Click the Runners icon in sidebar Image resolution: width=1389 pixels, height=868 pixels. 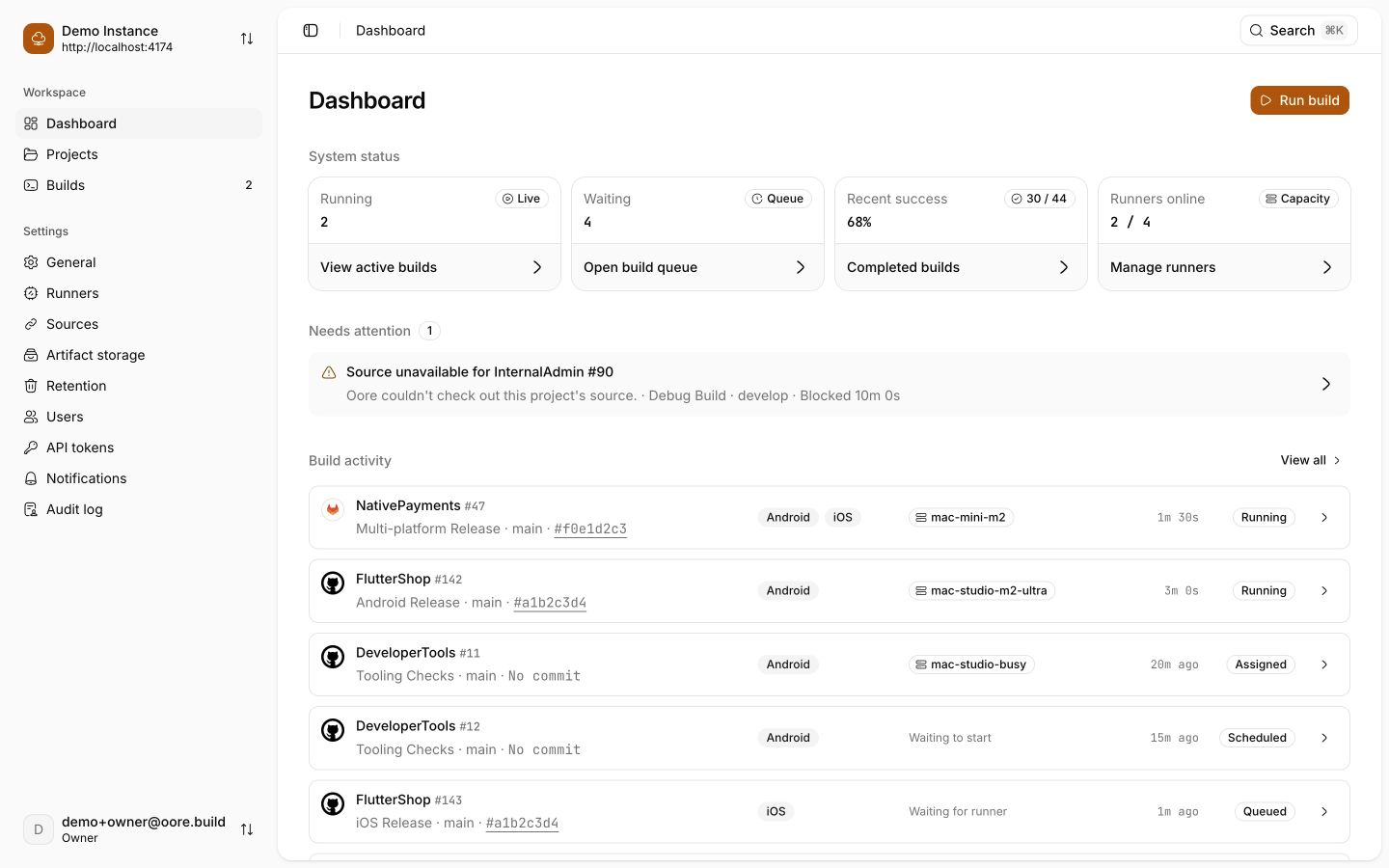click(31, 293)
